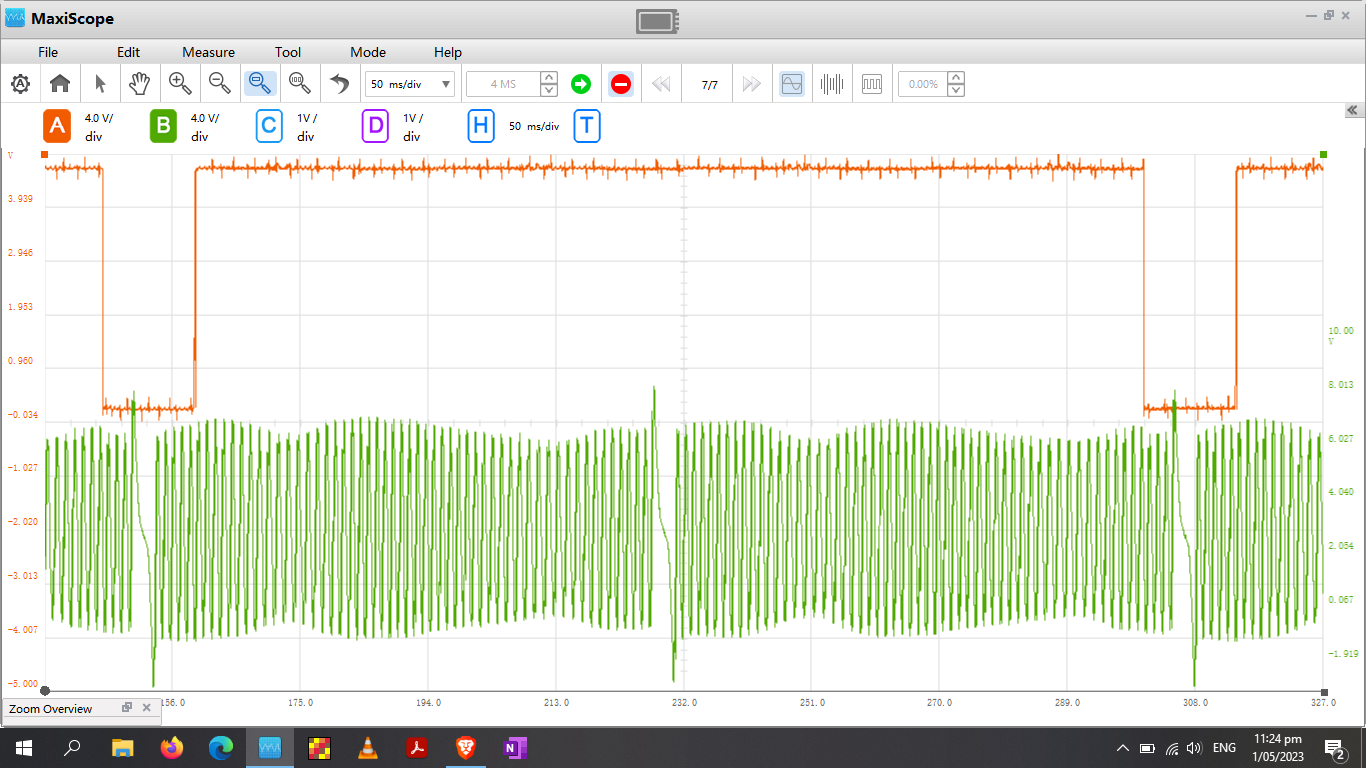The image size is (1366, 768).
Task: Collapse the side panel double chevron
Action: coord(1352,110)
